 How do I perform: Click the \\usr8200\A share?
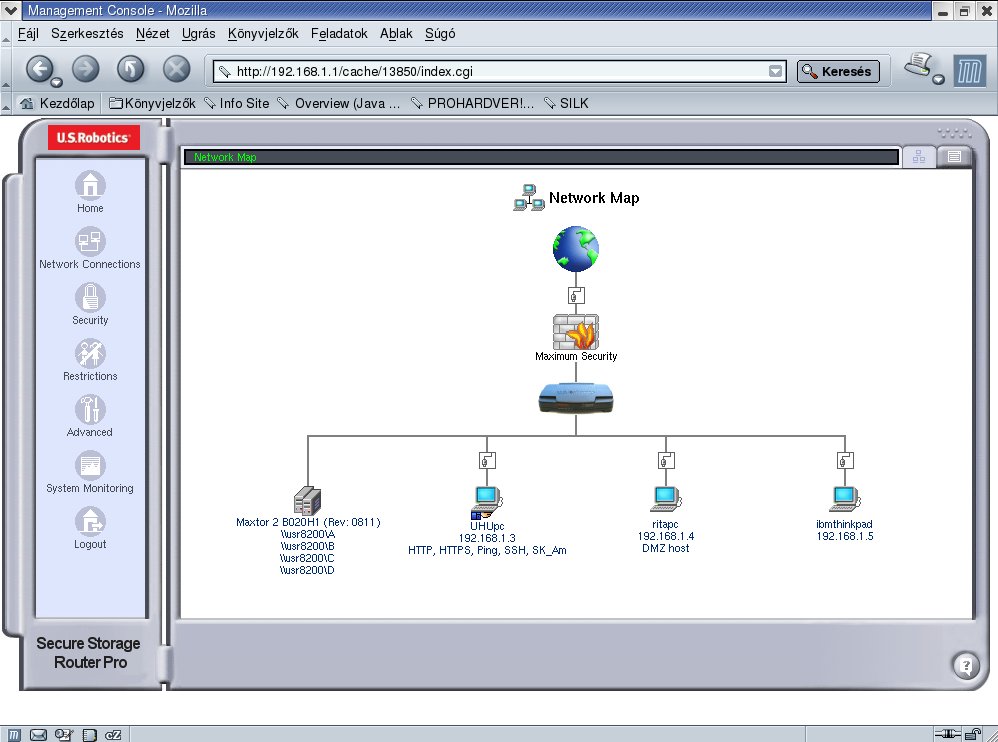click(307, 534)
